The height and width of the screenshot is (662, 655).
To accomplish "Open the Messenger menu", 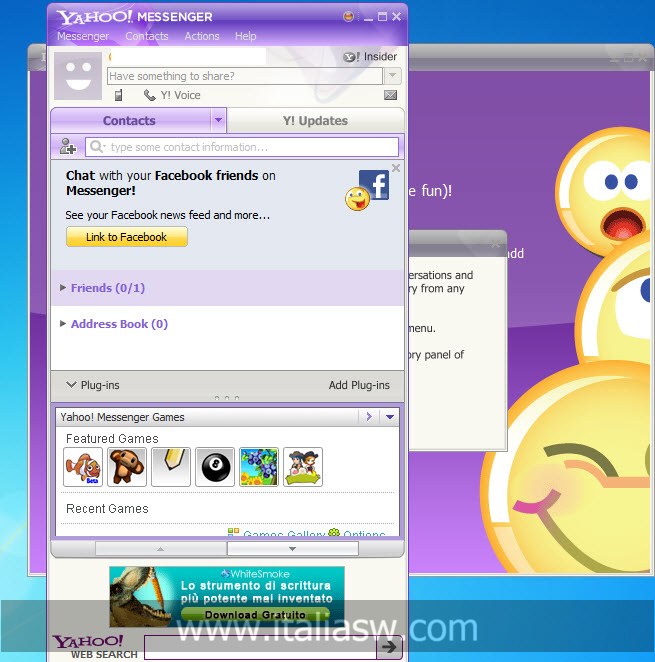I will point(83,36).
